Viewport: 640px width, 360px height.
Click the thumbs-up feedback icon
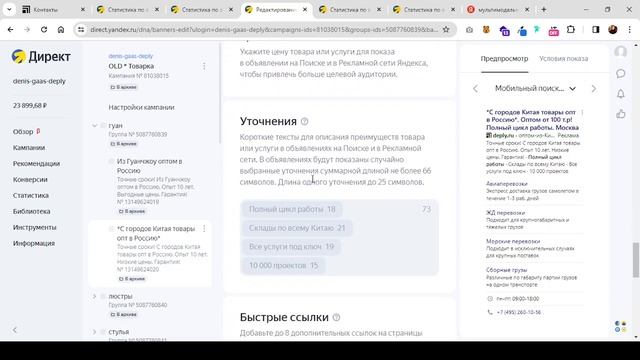pos(620,113)
